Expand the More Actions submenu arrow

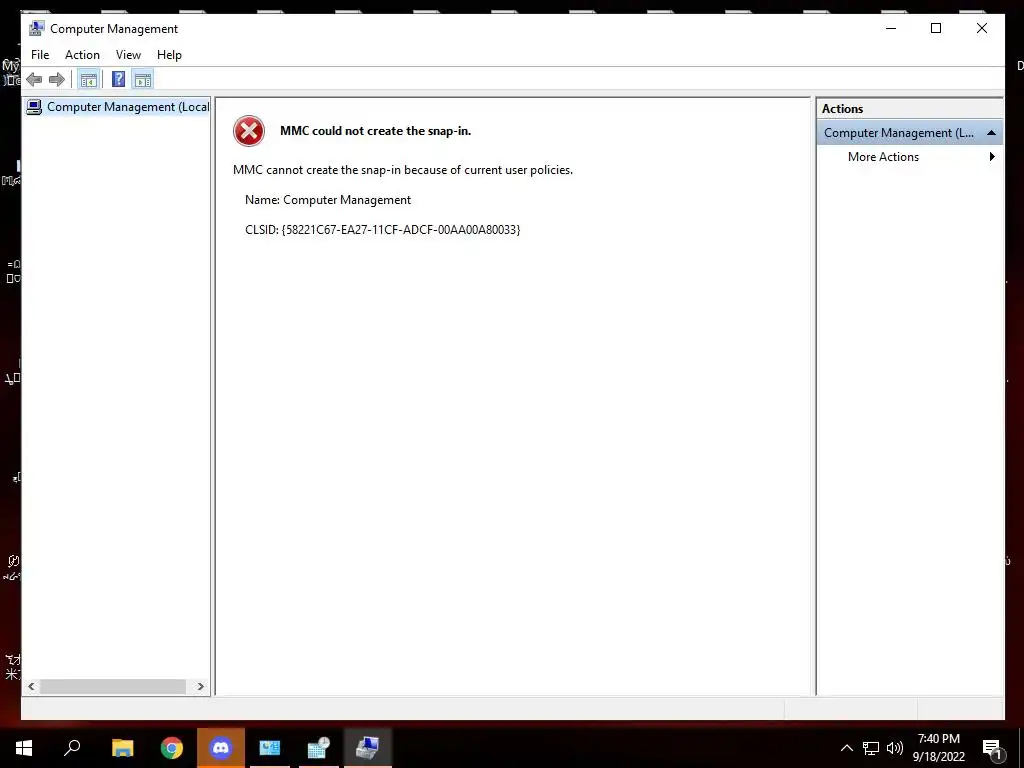click(x=992, y=157)
